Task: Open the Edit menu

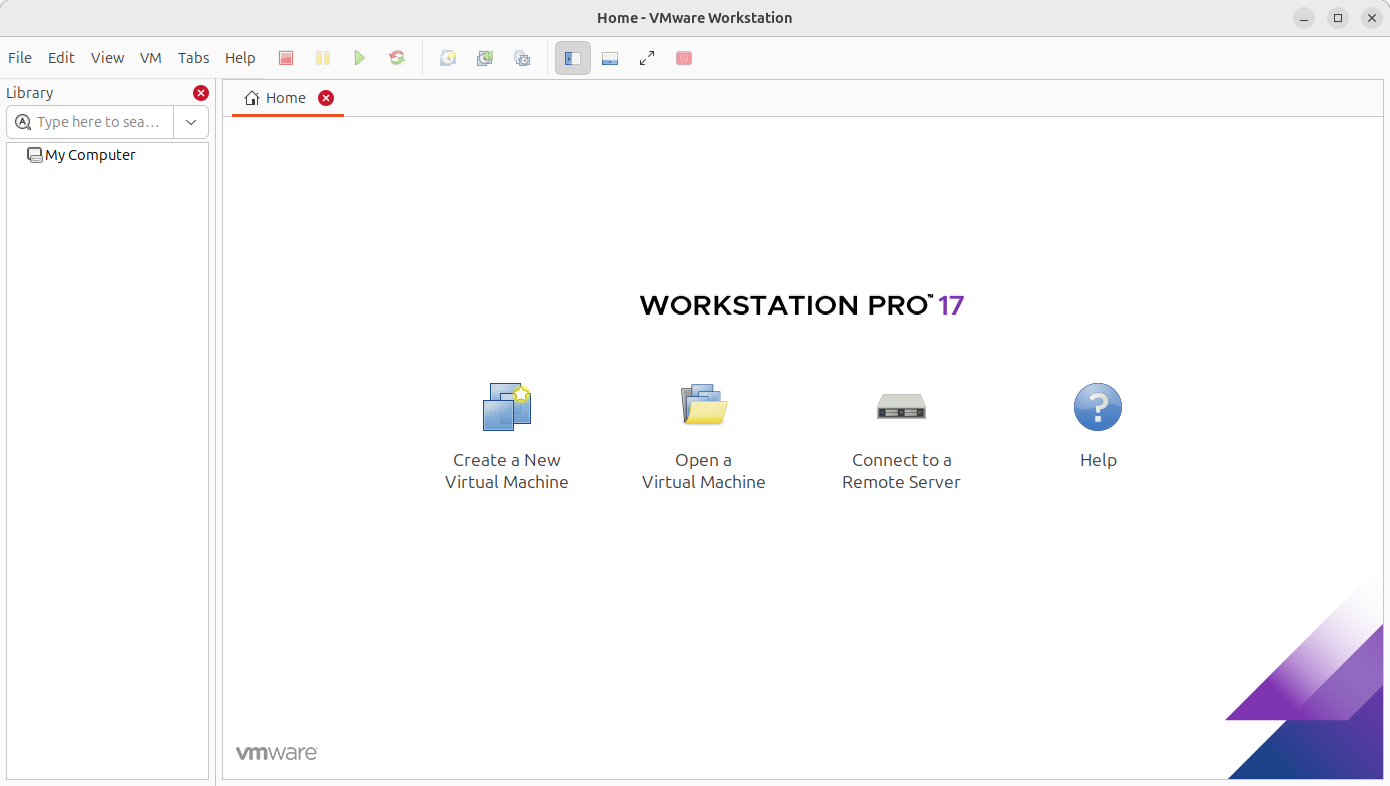Action: [x=61, y=58]
